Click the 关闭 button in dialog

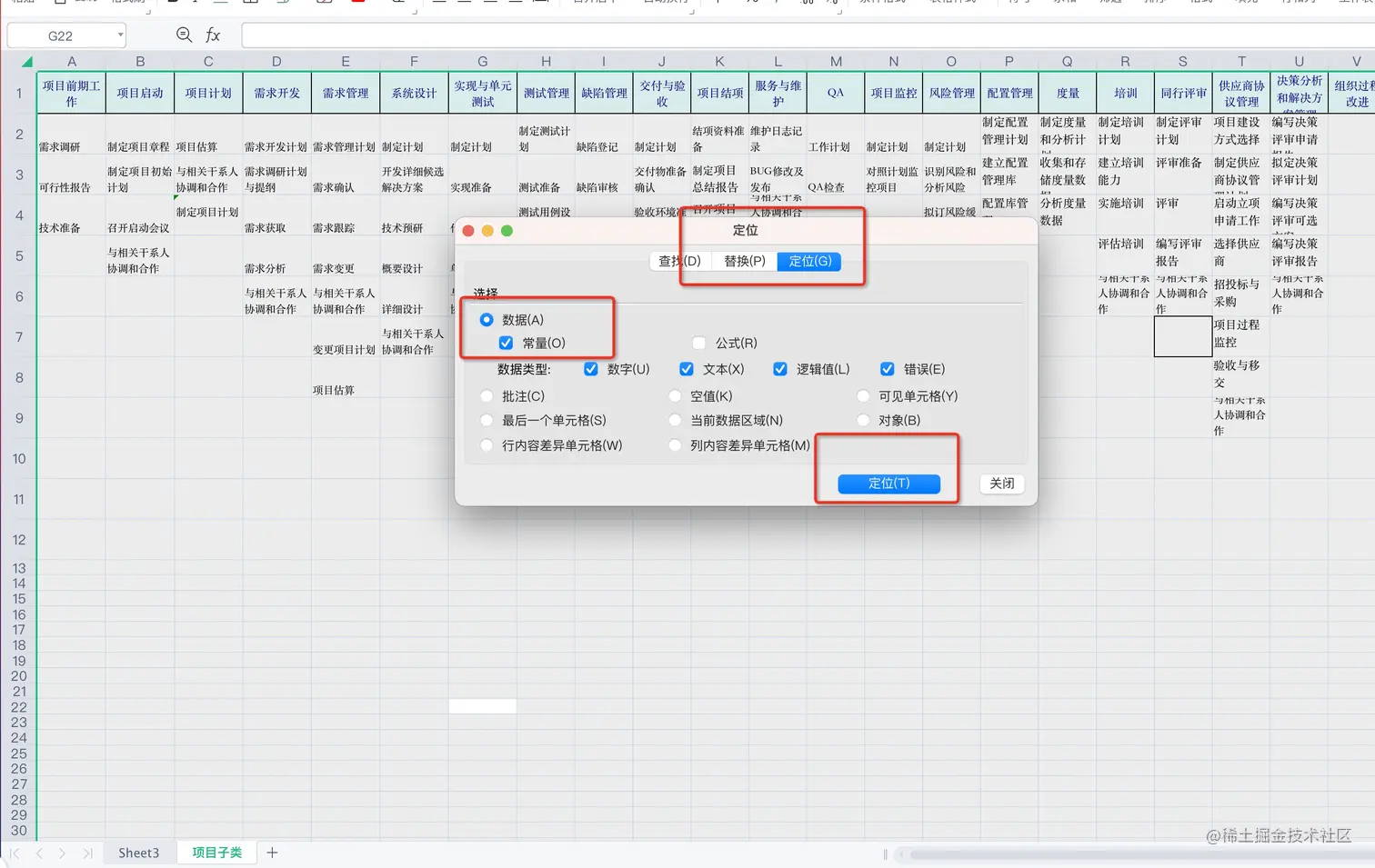coord(1002,484)
